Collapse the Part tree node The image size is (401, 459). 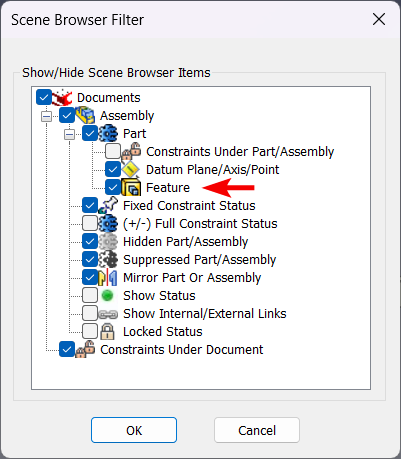click(x=69, y=134)
